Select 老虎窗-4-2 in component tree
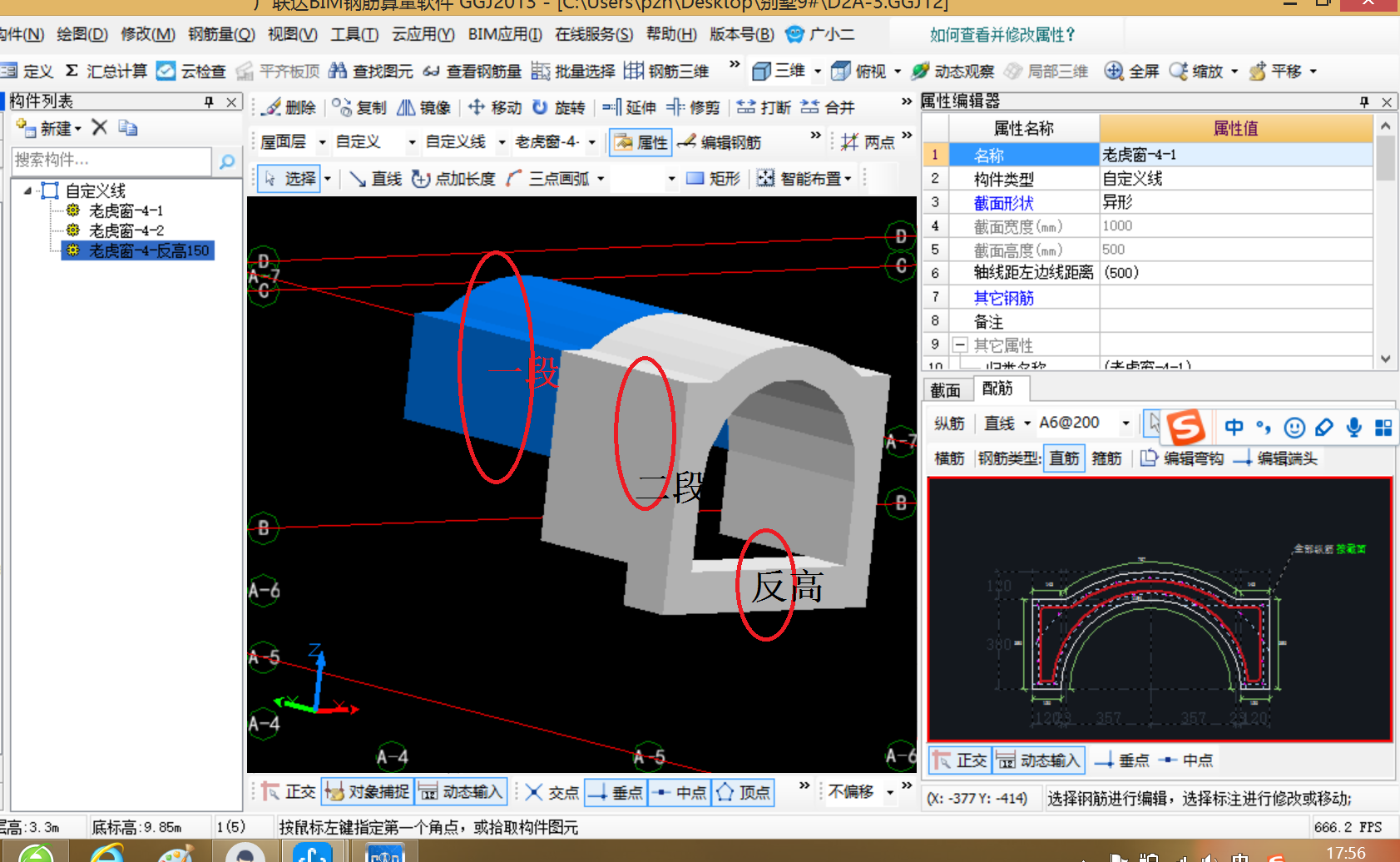Screen dimensions: 1400x862 coord(126,230)
